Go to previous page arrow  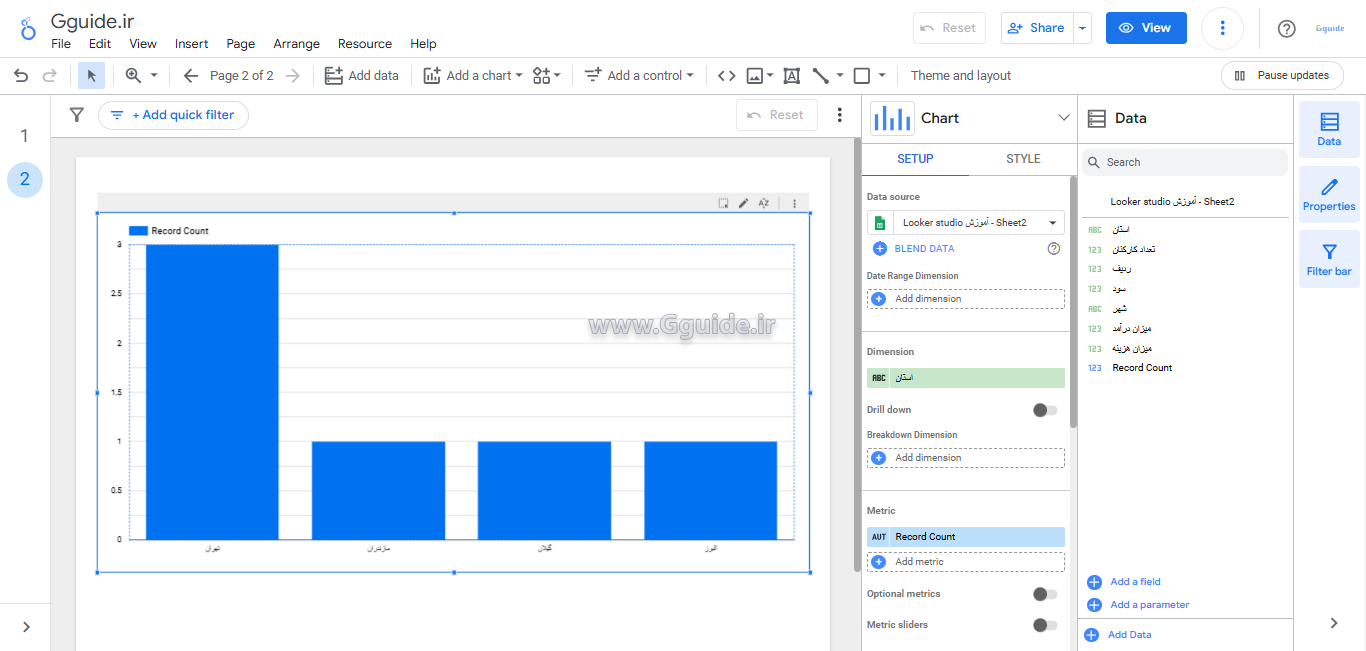[x=191, y=76]
